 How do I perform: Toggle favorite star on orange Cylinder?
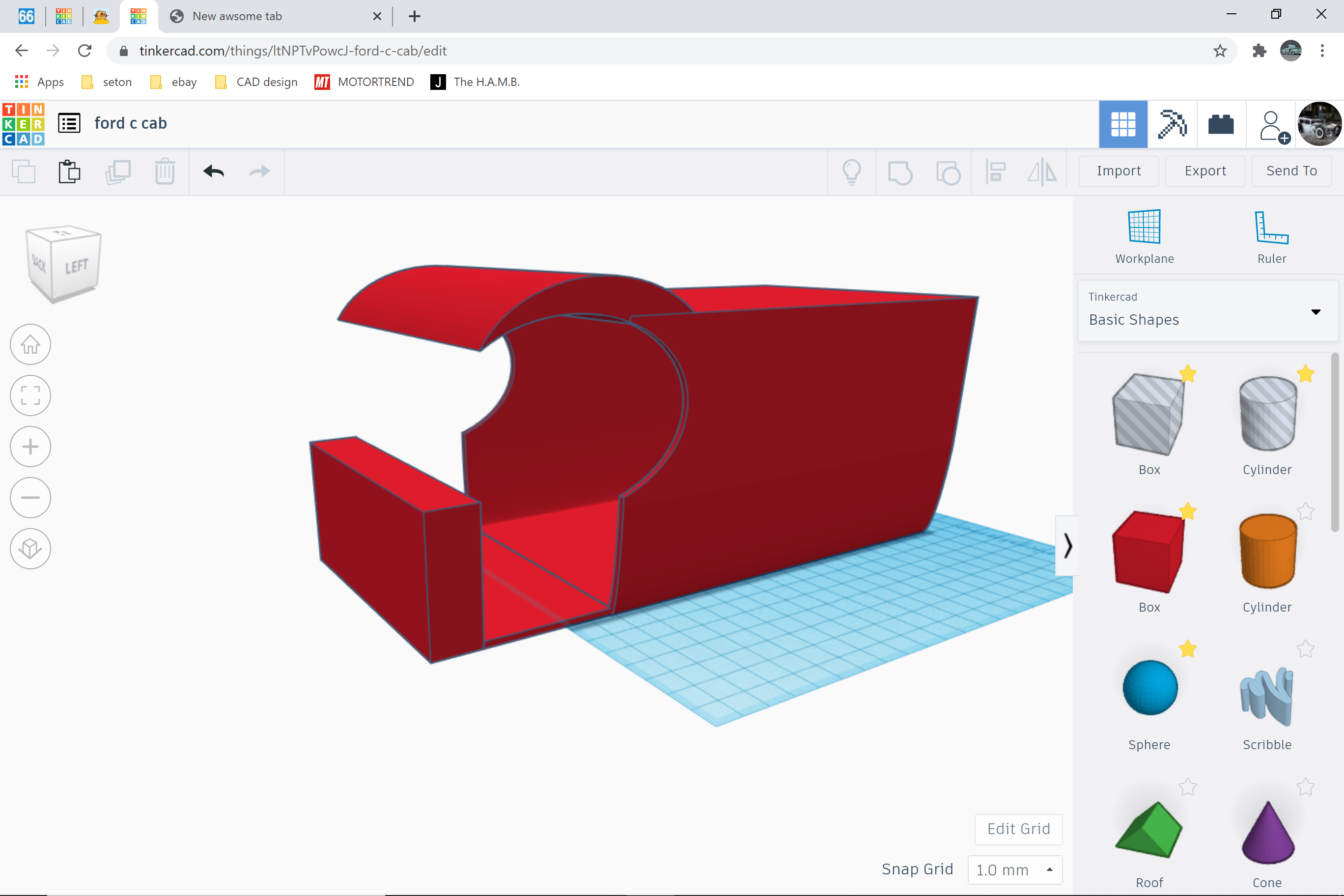point(1305,511)
